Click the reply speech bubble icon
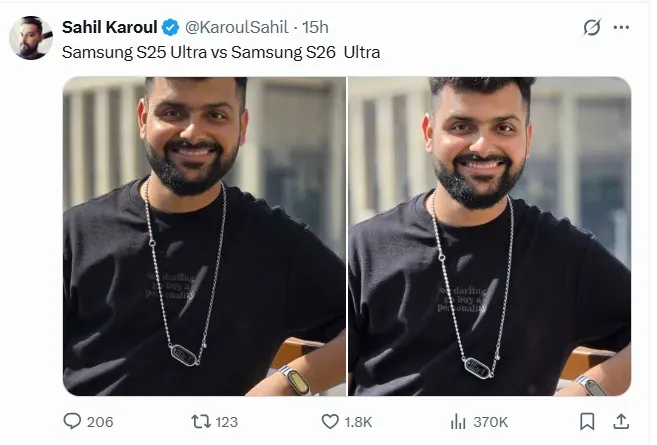Viewport: 657px width, 445px height. (x=72, y=421)
